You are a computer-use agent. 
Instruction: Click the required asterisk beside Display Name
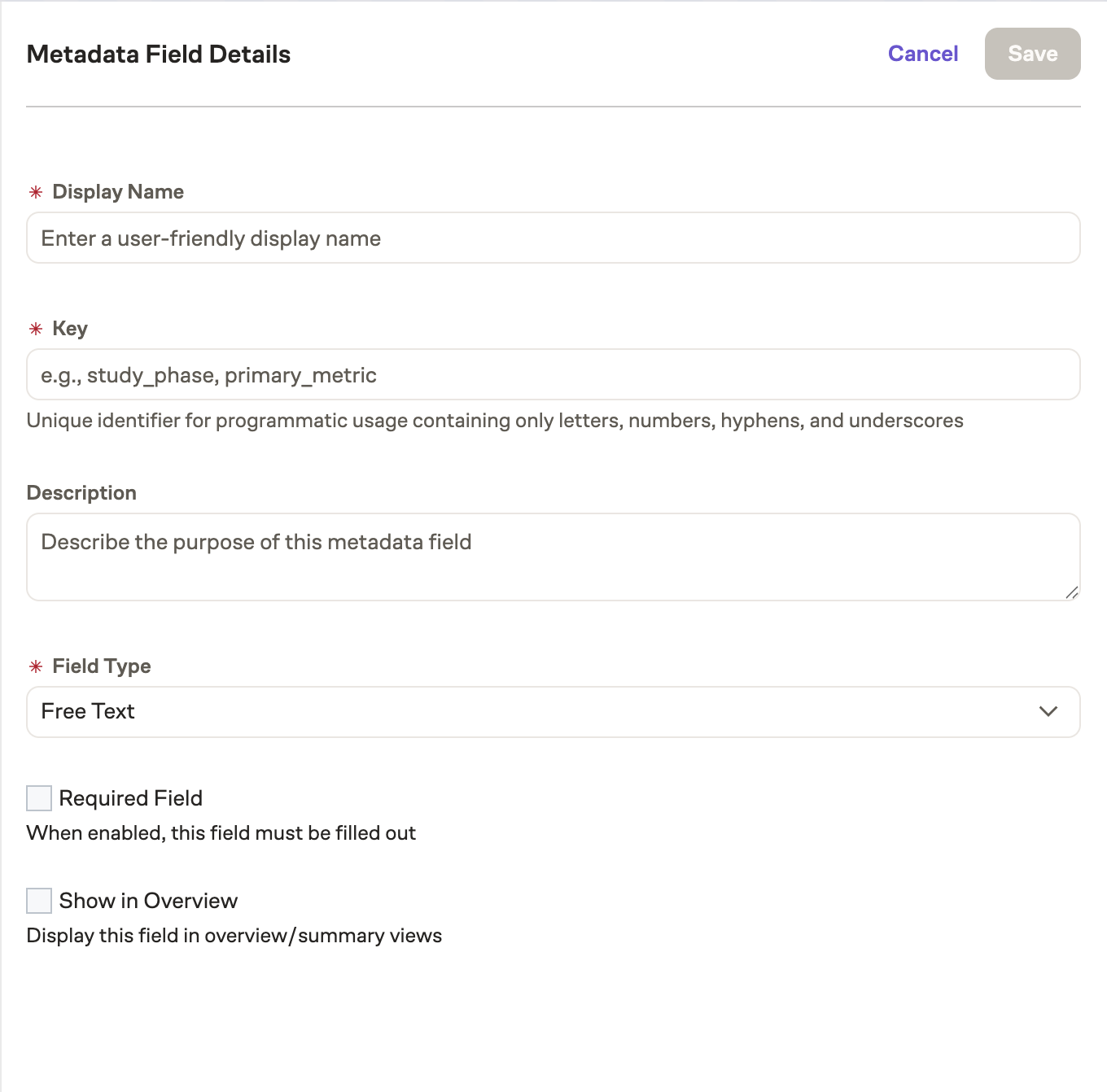click(x=35, y=193)
